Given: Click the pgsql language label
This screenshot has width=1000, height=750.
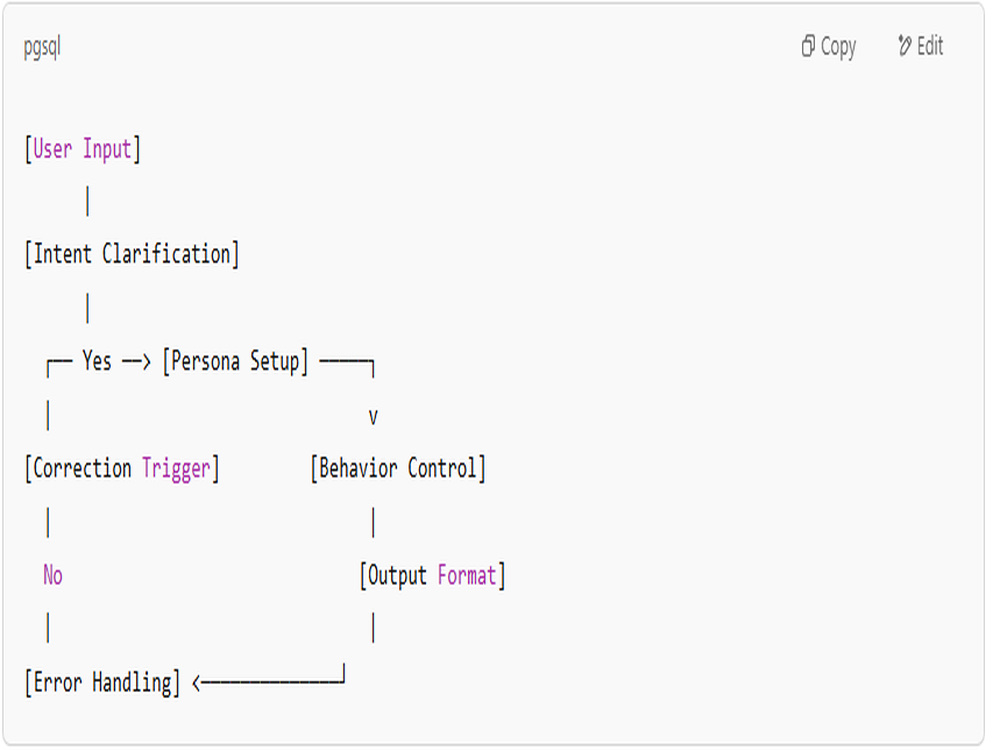Looking at the screenshot, I should coord(42,48).
